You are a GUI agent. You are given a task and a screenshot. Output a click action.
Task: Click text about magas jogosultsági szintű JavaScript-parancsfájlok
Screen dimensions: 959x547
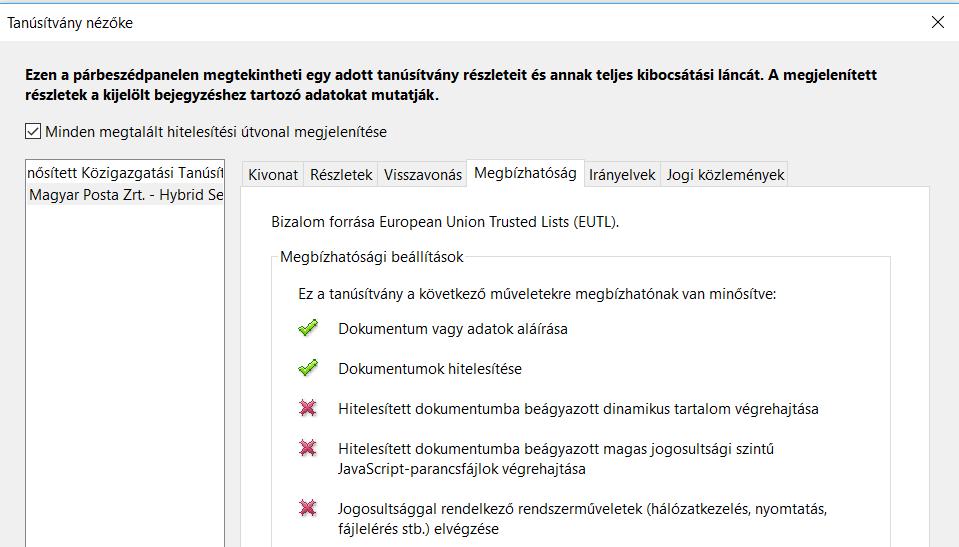click(x=556, y=459)
